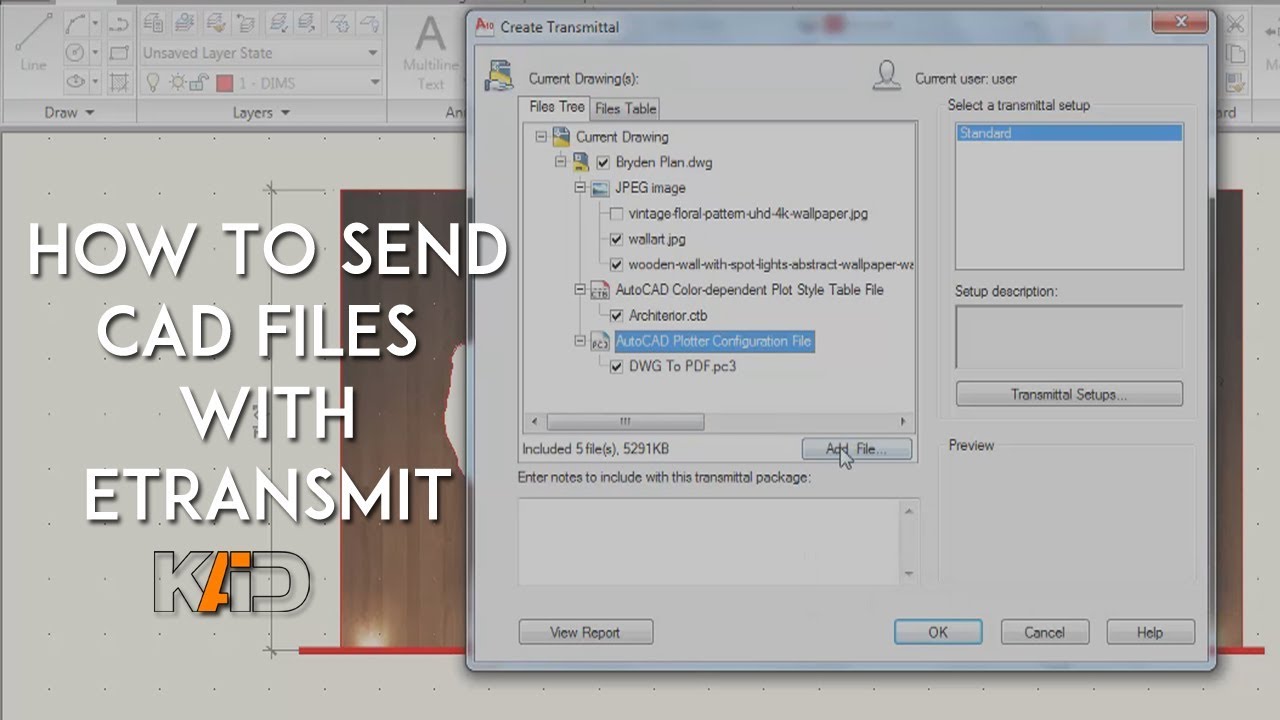The image size is (1280, 720).
Task: Click Cancel in Create Transmittal dialog
Action: (1044, 632)
